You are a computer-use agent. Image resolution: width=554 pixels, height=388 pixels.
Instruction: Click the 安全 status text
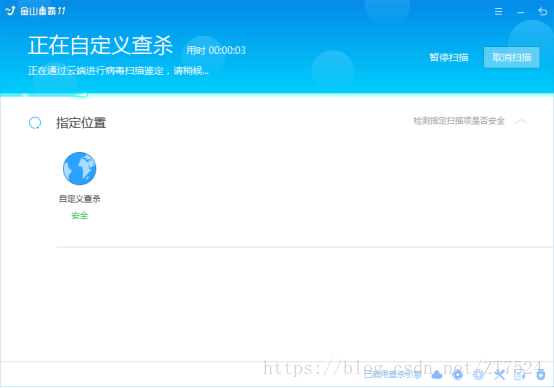point(79,215)
